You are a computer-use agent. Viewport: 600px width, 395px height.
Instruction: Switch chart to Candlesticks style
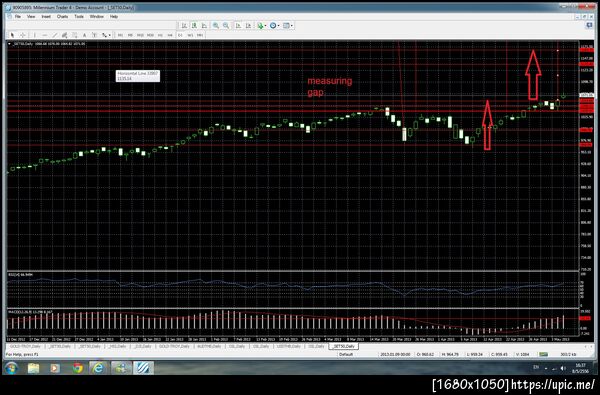click(x=194, y=26)
